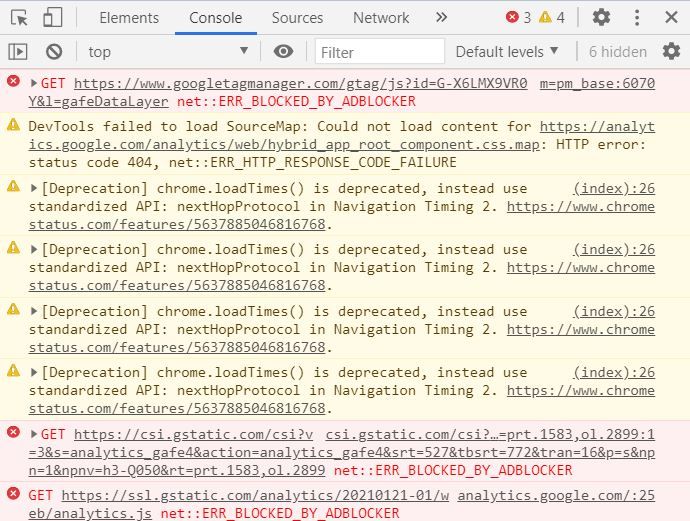Clear the console

pyautogui.click(x=54, y=52)
